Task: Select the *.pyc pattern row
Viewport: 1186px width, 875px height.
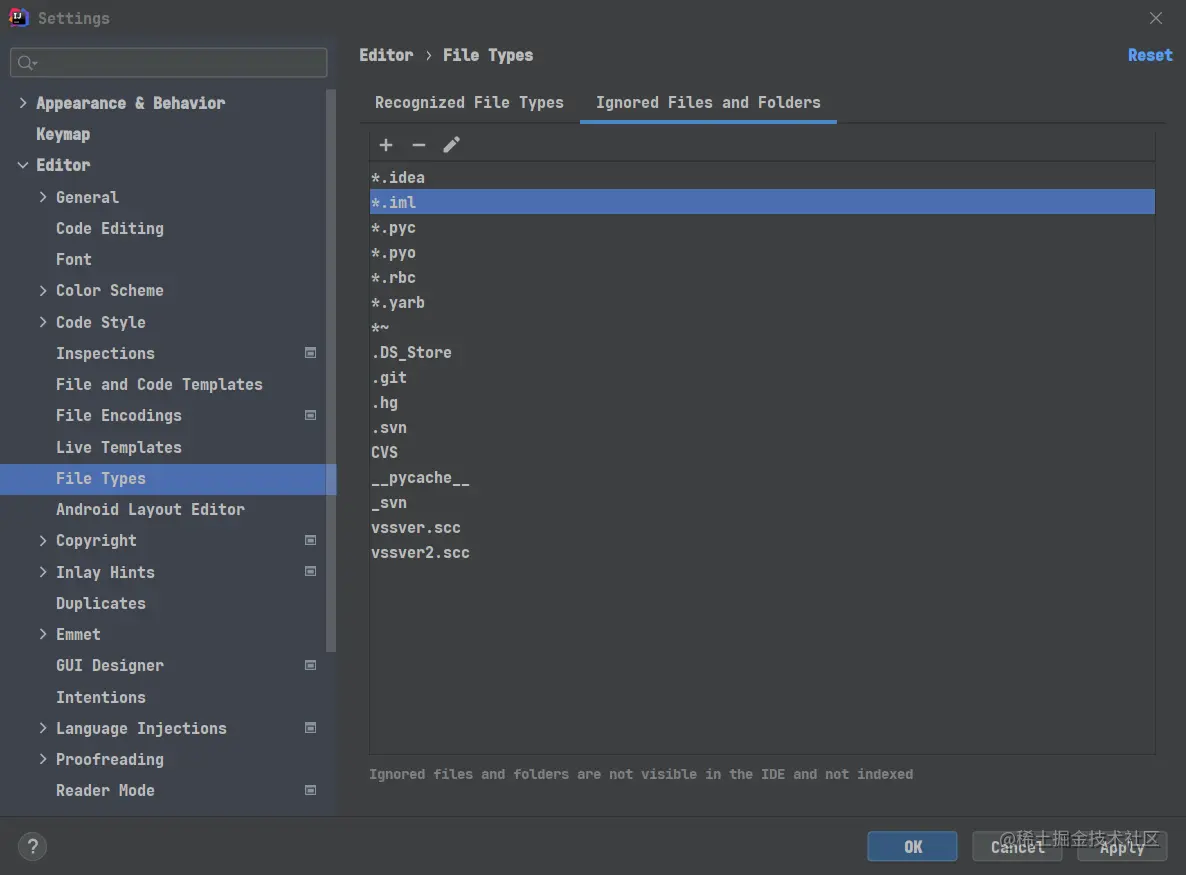Action: click(762, 227)
